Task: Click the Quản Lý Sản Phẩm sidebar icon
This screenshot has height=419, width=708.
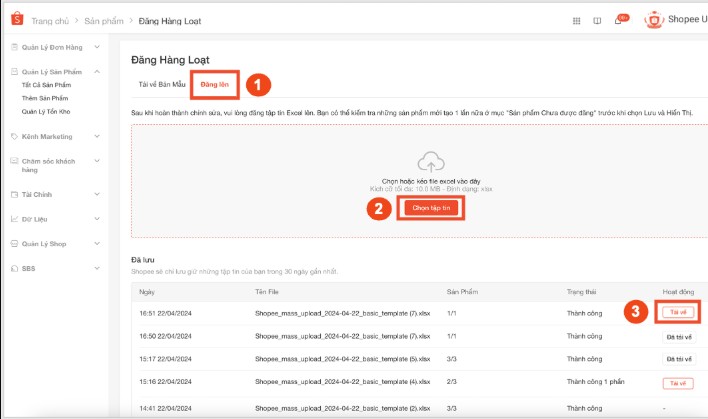Action: pos(14,71)
